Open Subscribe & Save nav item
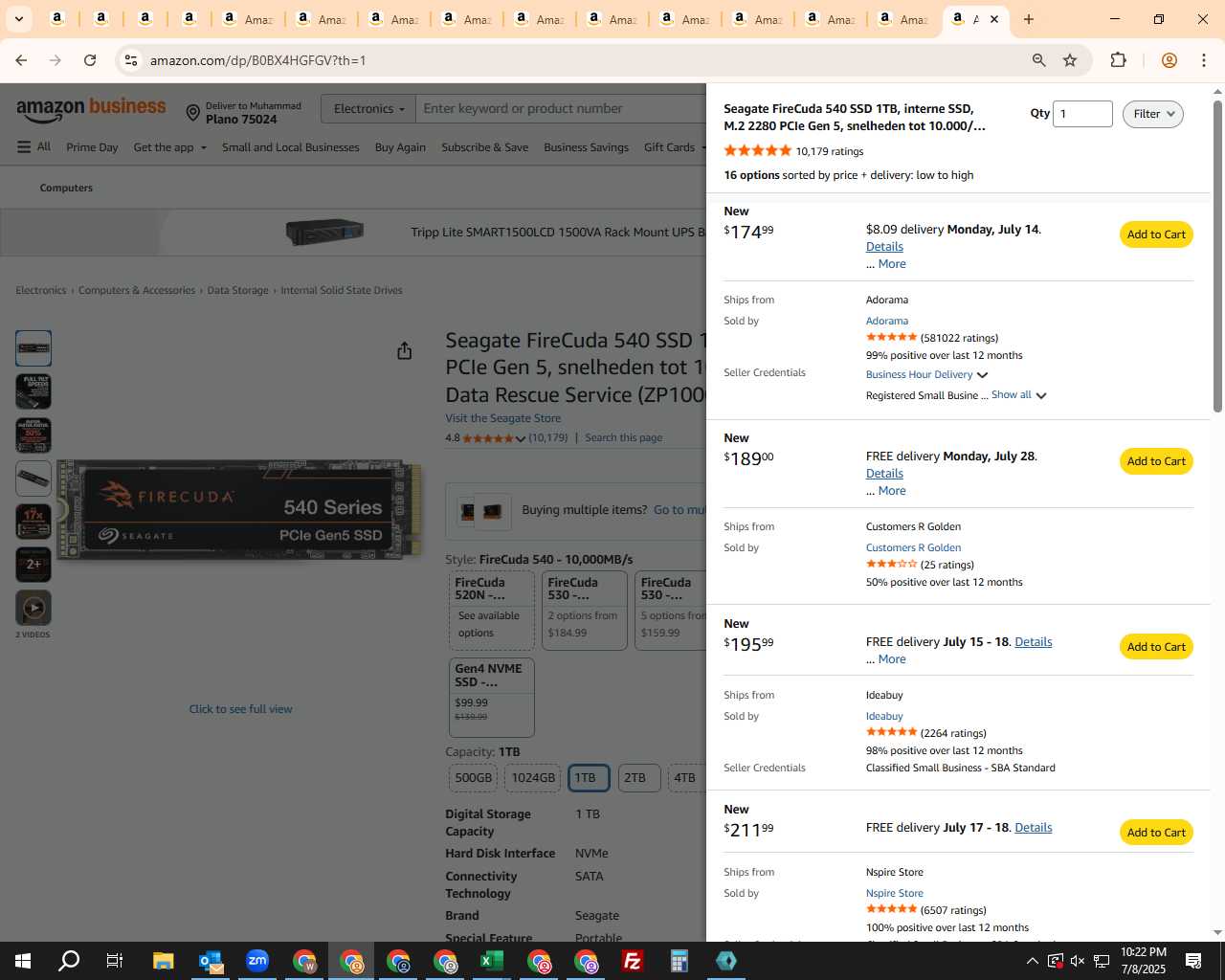The height and width of the screenshot is (980, 1225). pos(485,147)
